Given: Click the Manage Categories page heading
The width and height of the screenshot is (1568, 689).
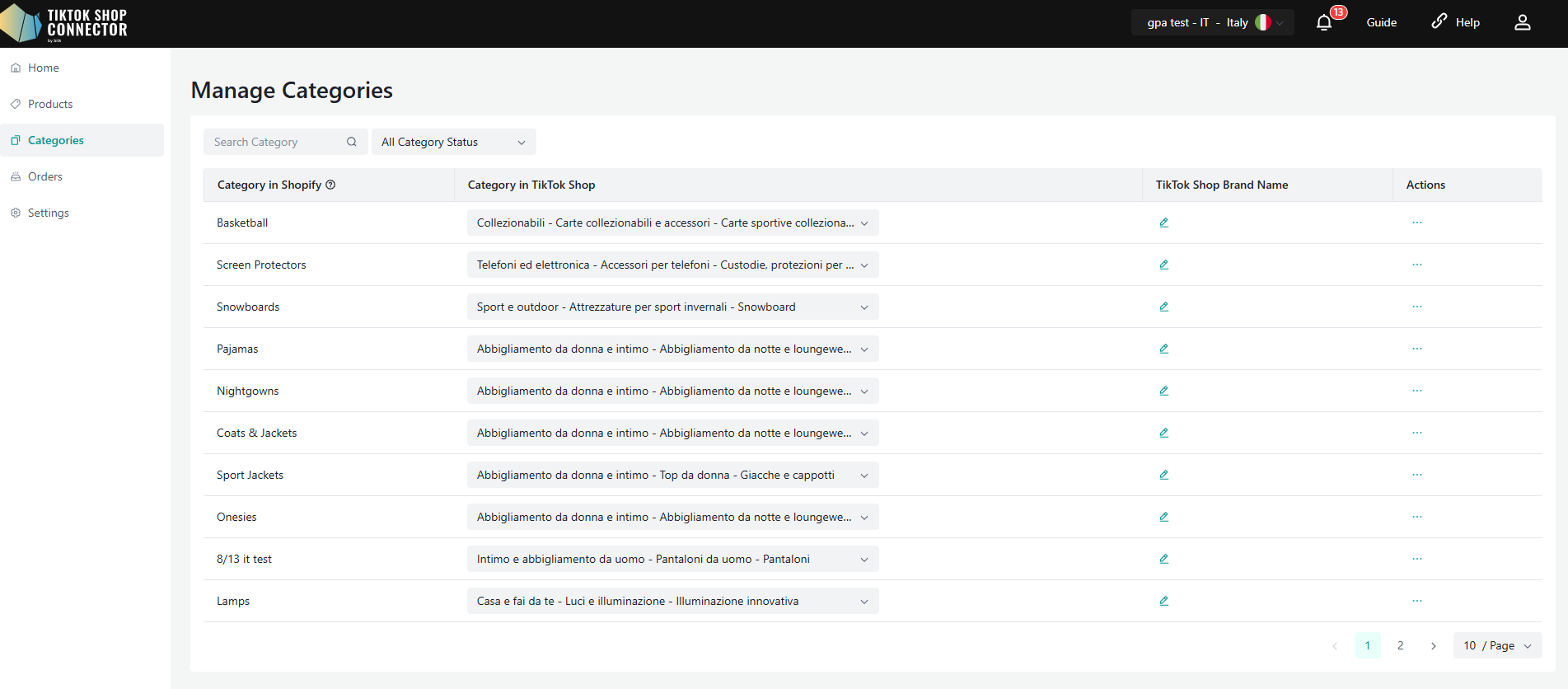Looking at the screenshot, I should [292, 90].
